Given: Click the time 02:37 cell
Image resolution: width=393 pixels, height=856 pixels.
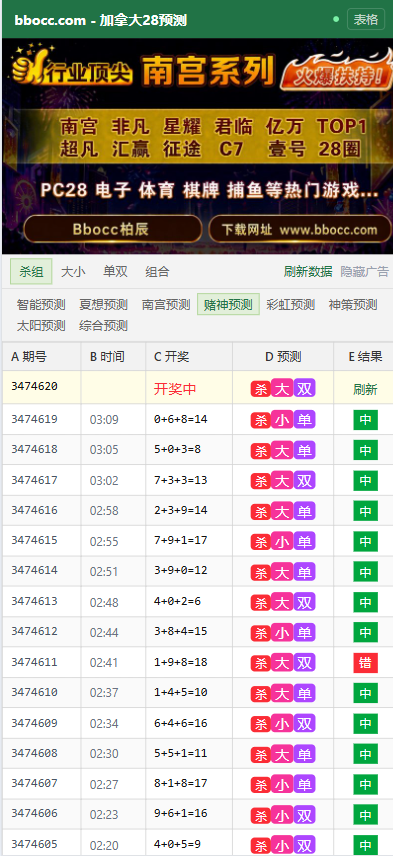Looking at the screenshot, I should pos(104,693).
